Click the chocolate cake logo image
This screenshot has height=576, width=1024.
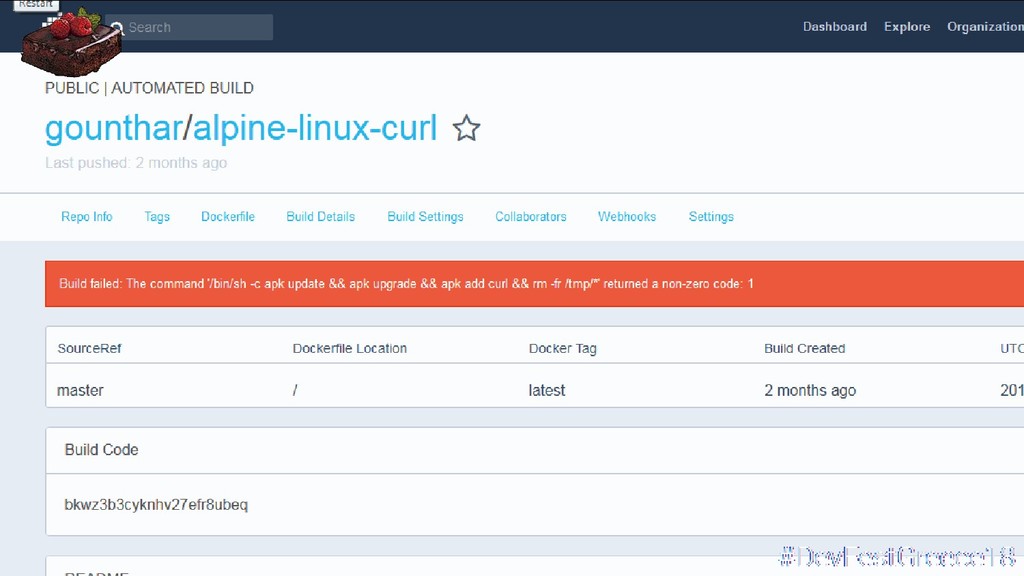click(x=71, y=42)
